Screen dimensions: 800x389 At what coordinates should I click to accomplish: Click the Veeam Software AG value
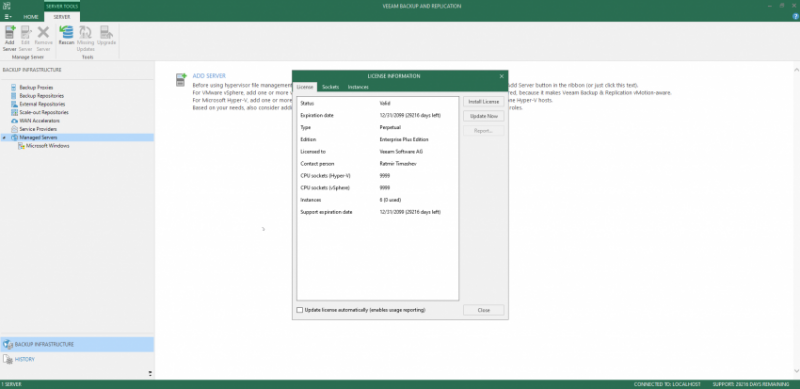click(401, 152)
